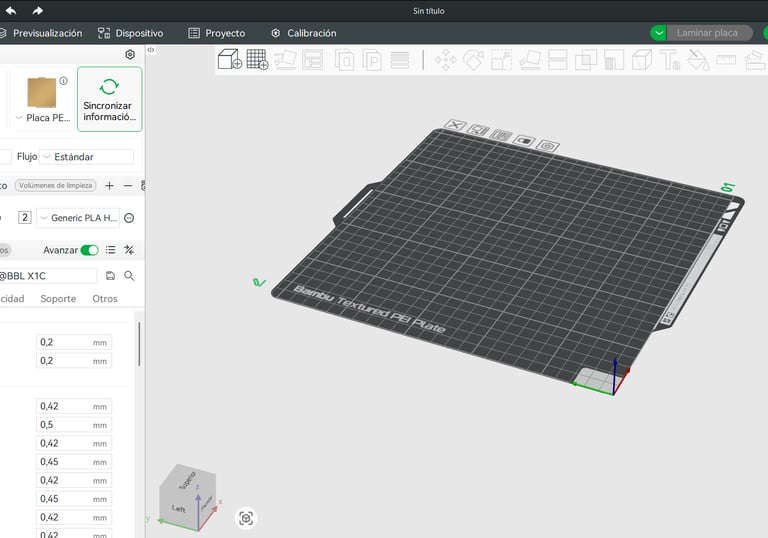The height and width of the screenshot is (538, 768).
Task: Open the Flujo Estándar dropdown
Action: (x=86, y=157)
